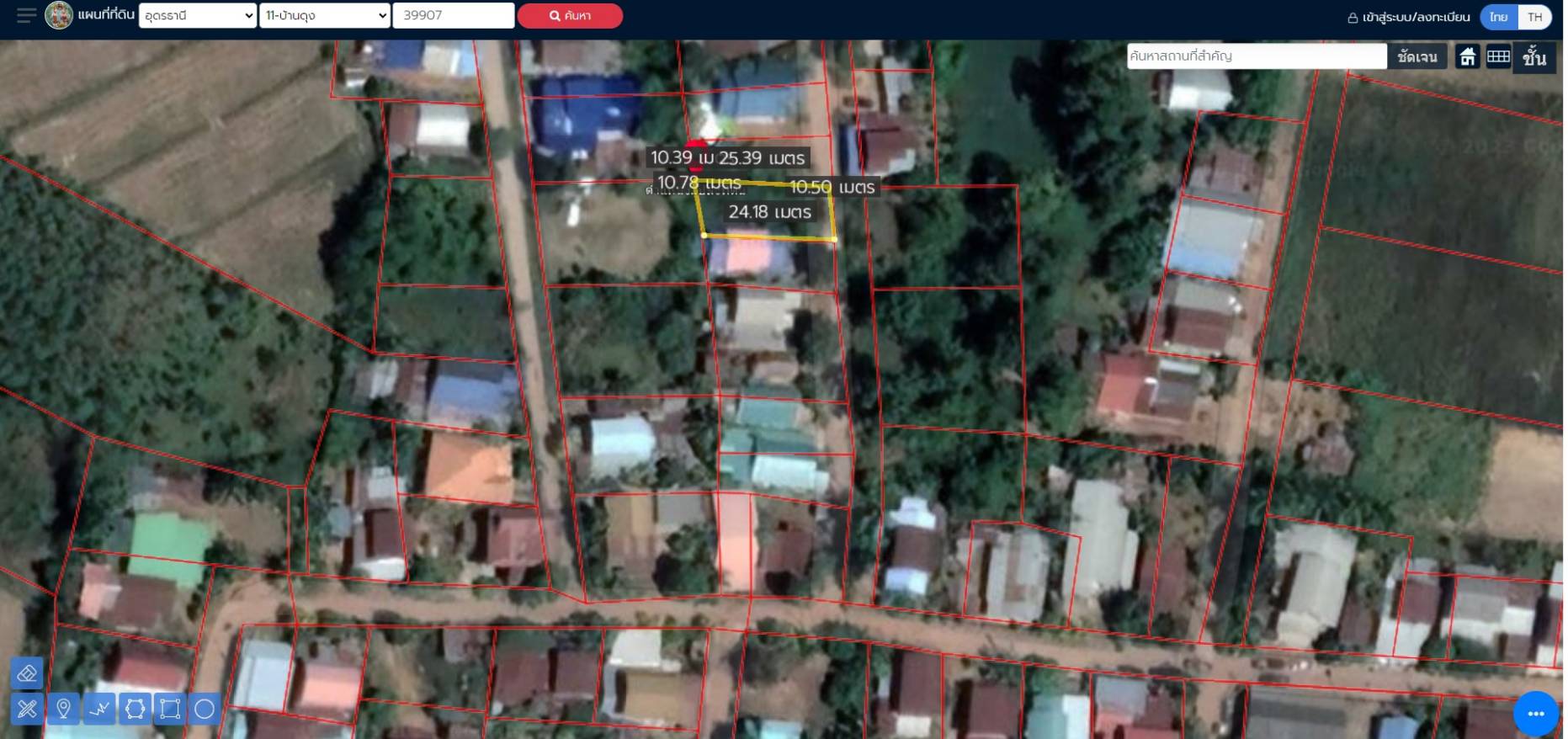This screenshot has height=739, width=1568.
Task: Click the เข้าสู่ระบบ/ลงทะเบียน login link
Action: point(1409,17)
